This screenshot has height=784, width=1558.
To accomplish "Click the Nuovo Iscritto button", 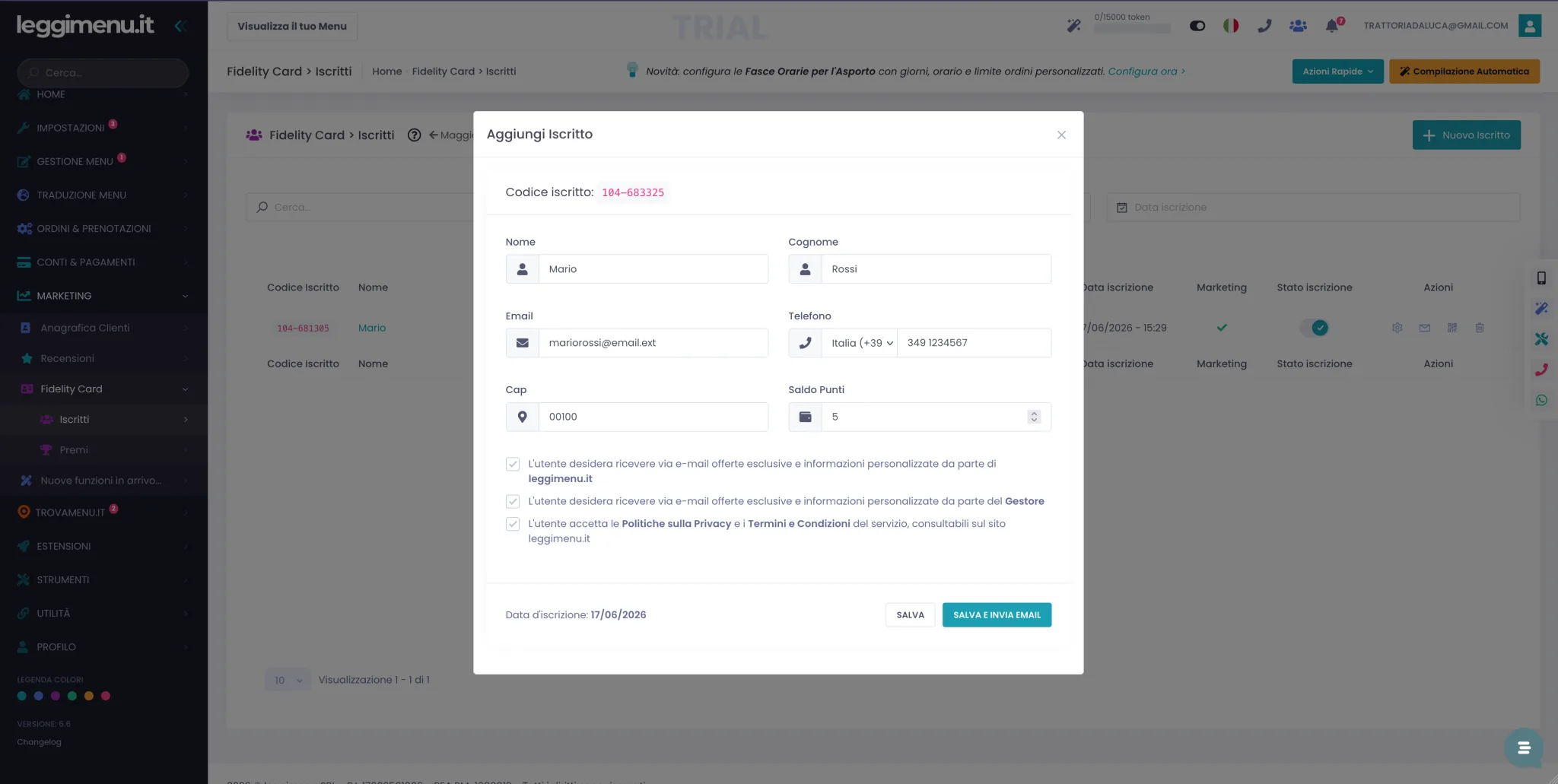I will pos(1466,135).
